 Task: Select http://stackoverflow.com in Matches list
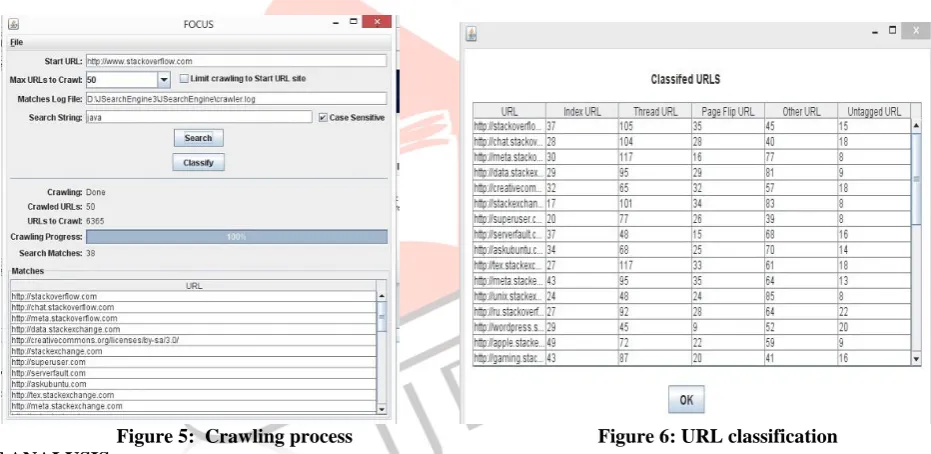pos(193,297)
